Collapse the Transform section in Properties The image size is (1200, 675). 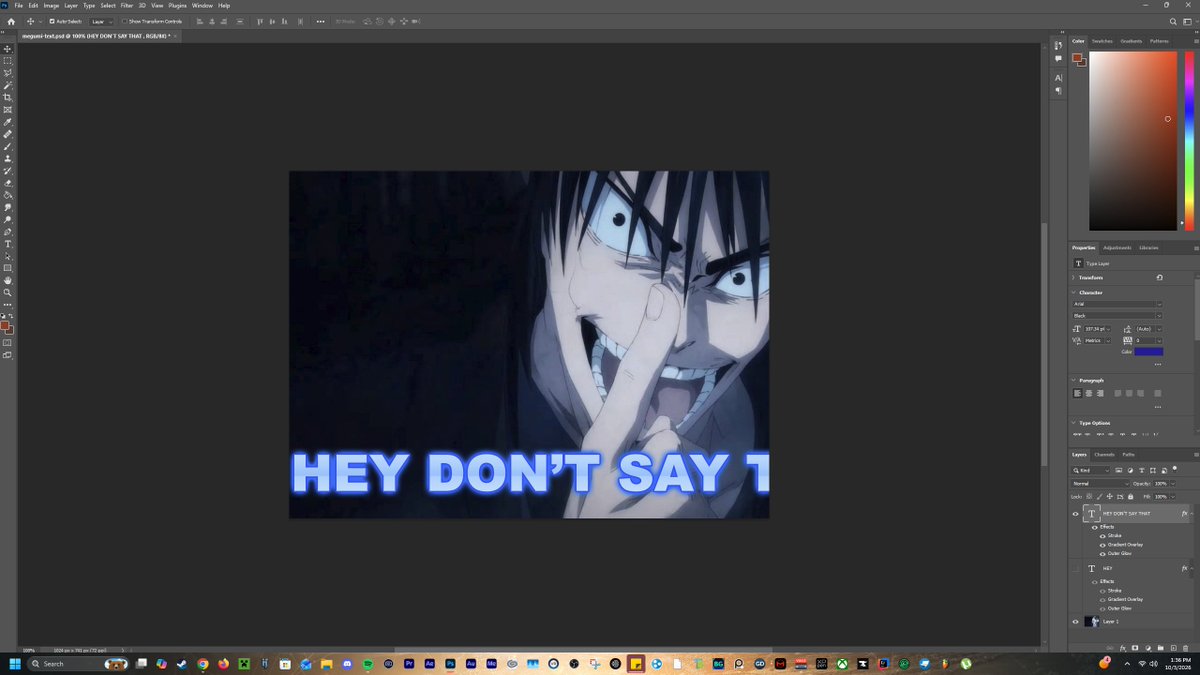tap(1074, 277)
